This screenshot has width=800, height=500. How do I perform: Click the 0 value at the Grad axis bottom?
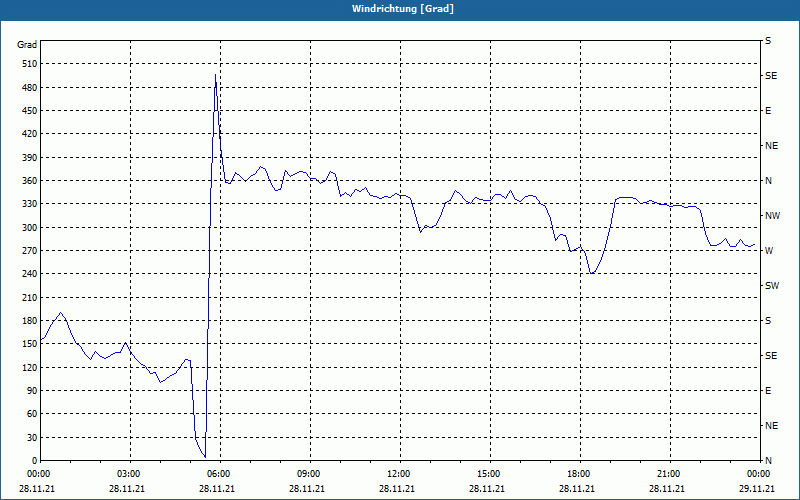pyautogui.click(x=35, y=461)
